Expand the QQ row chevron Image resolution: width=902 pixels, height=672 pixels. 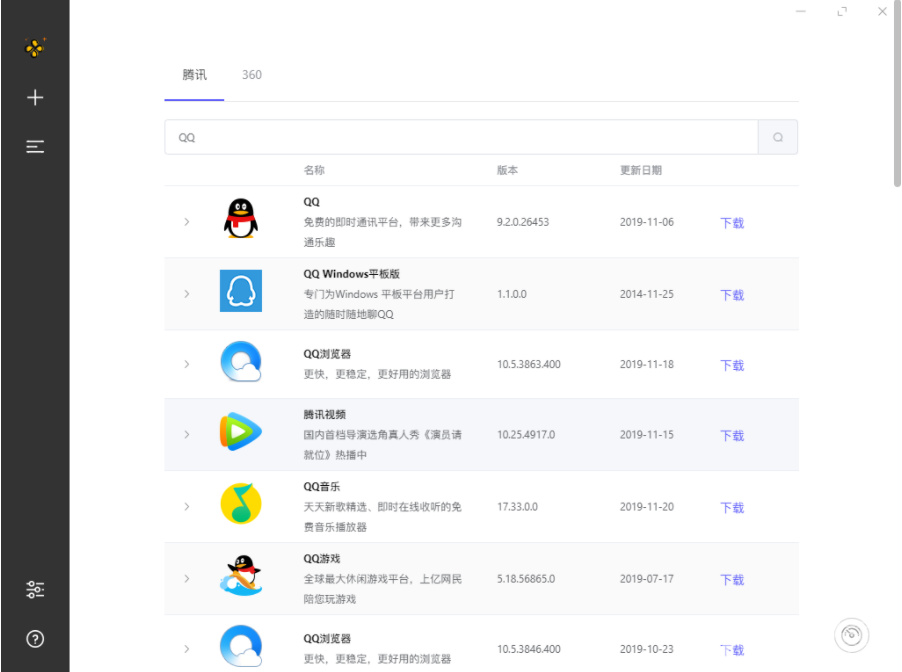point(186,222)
